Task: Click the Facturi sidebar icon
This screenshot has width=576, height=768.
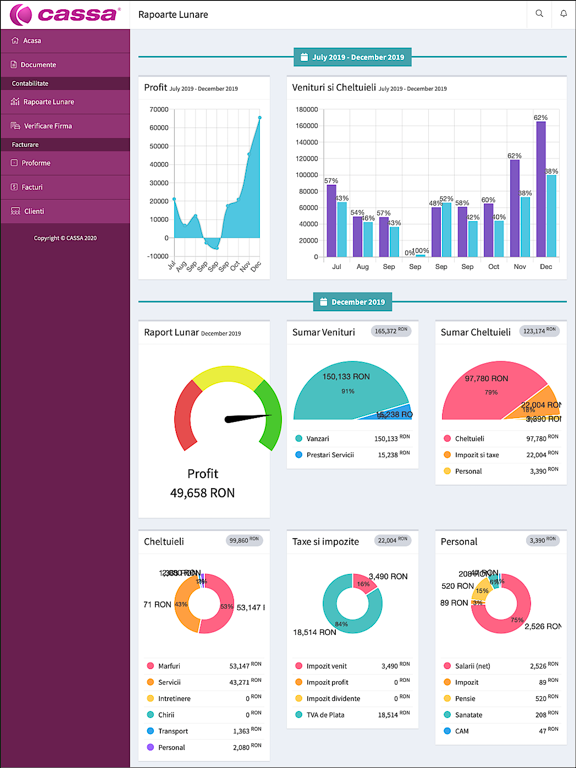Action: pos(14,187)
